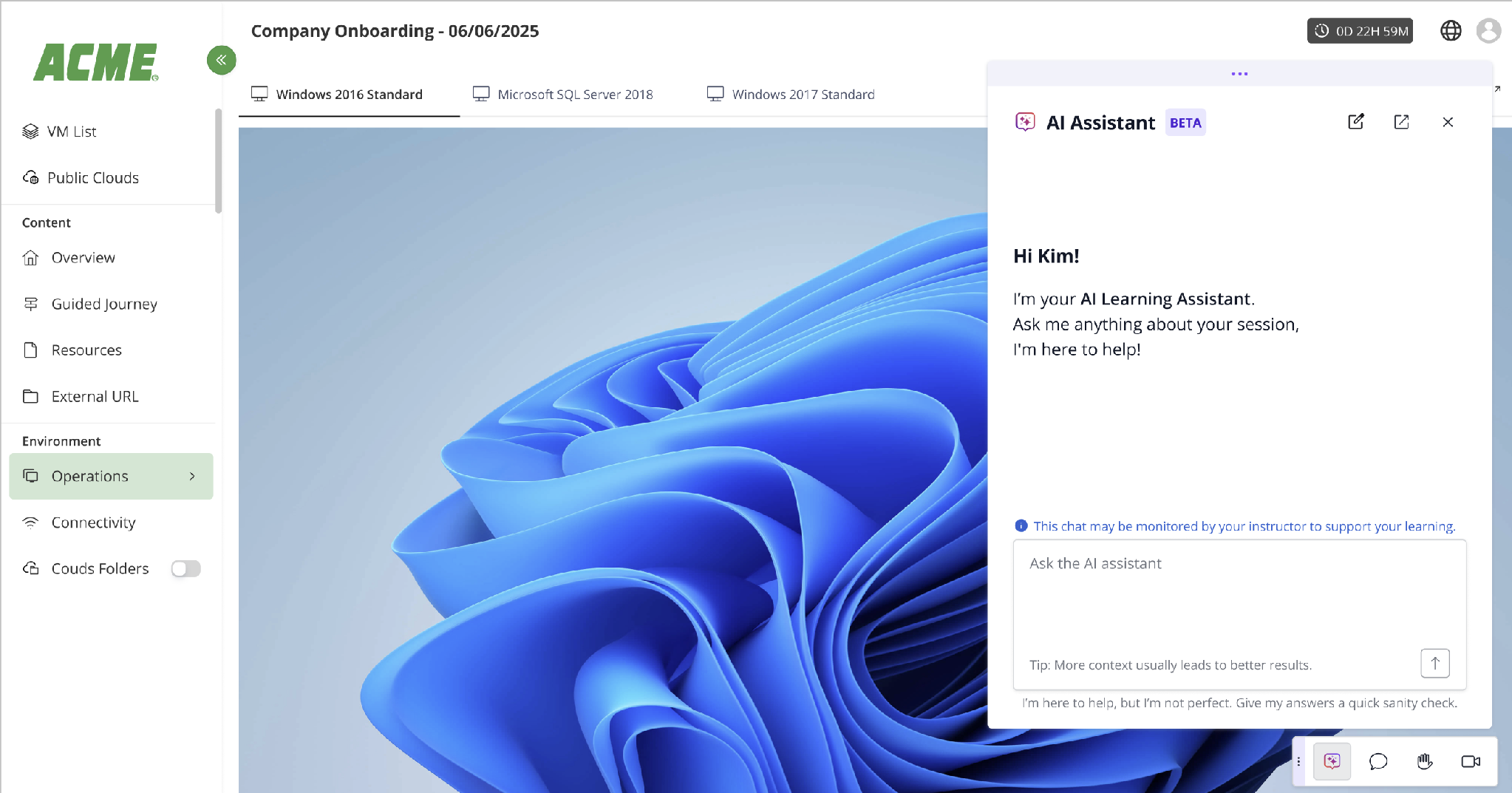Viewport: 1512px width, 793px height.
Task: Click the AI panel three-dot drag handle
Action: point(1239,74)
